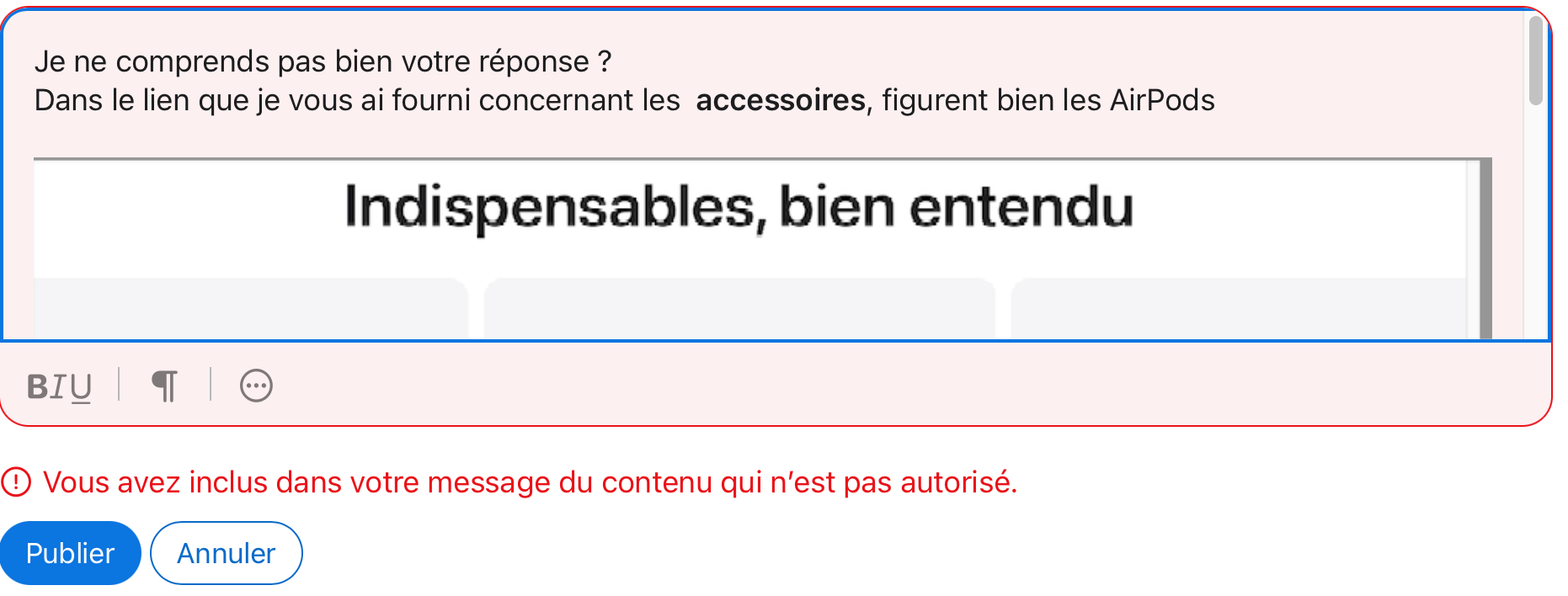Select the embedded screenshot's gray right edge bar
This screenshot has width=1568, height=596.
point(1486,249)
